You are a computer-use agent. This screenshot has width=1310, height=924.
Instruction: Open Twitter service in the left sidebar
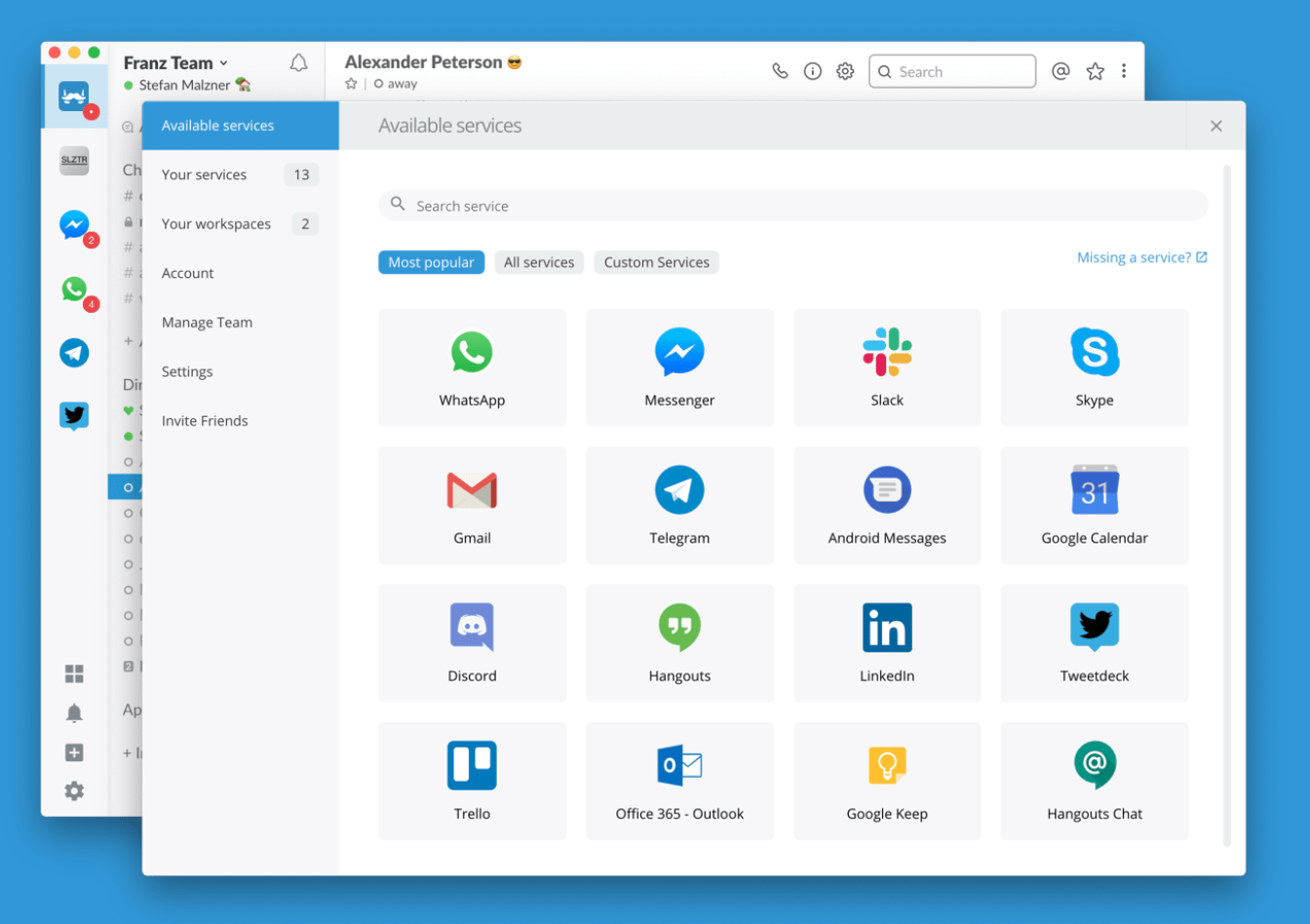pos(74,416)
